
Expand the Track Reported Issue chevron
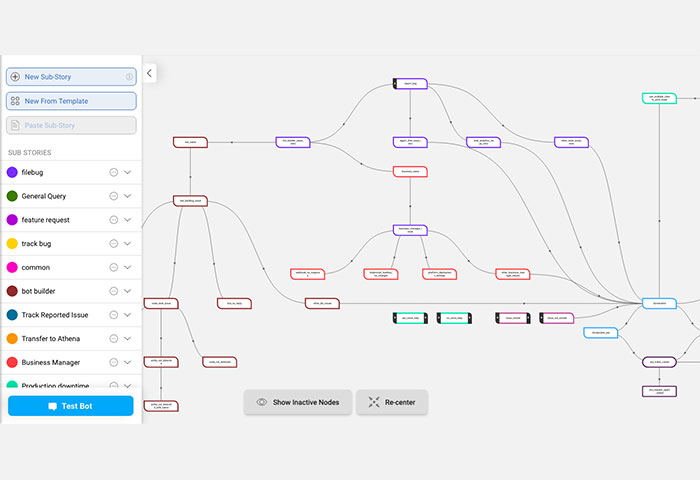point(128,315)
